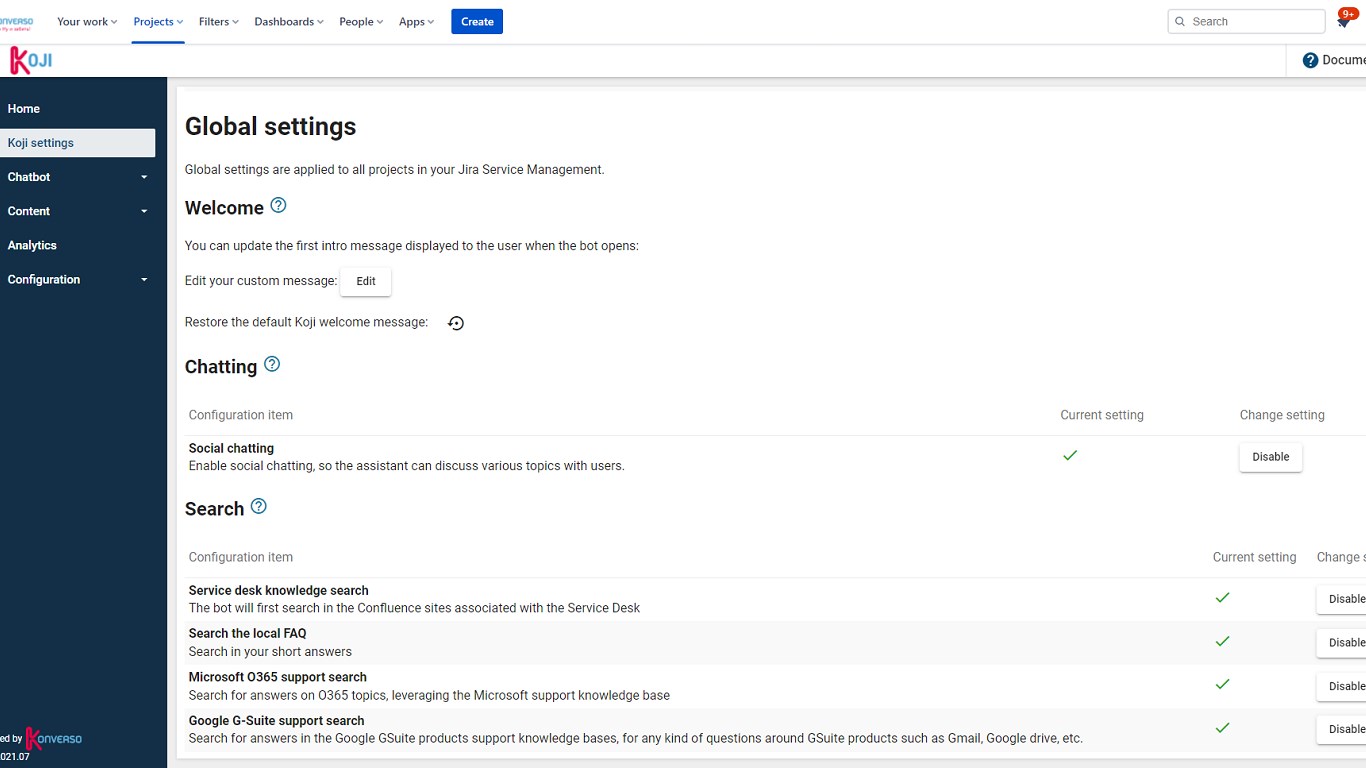1366x768 pixels.
Task: Click the blue Create button
Action: (x=477, y=22)
